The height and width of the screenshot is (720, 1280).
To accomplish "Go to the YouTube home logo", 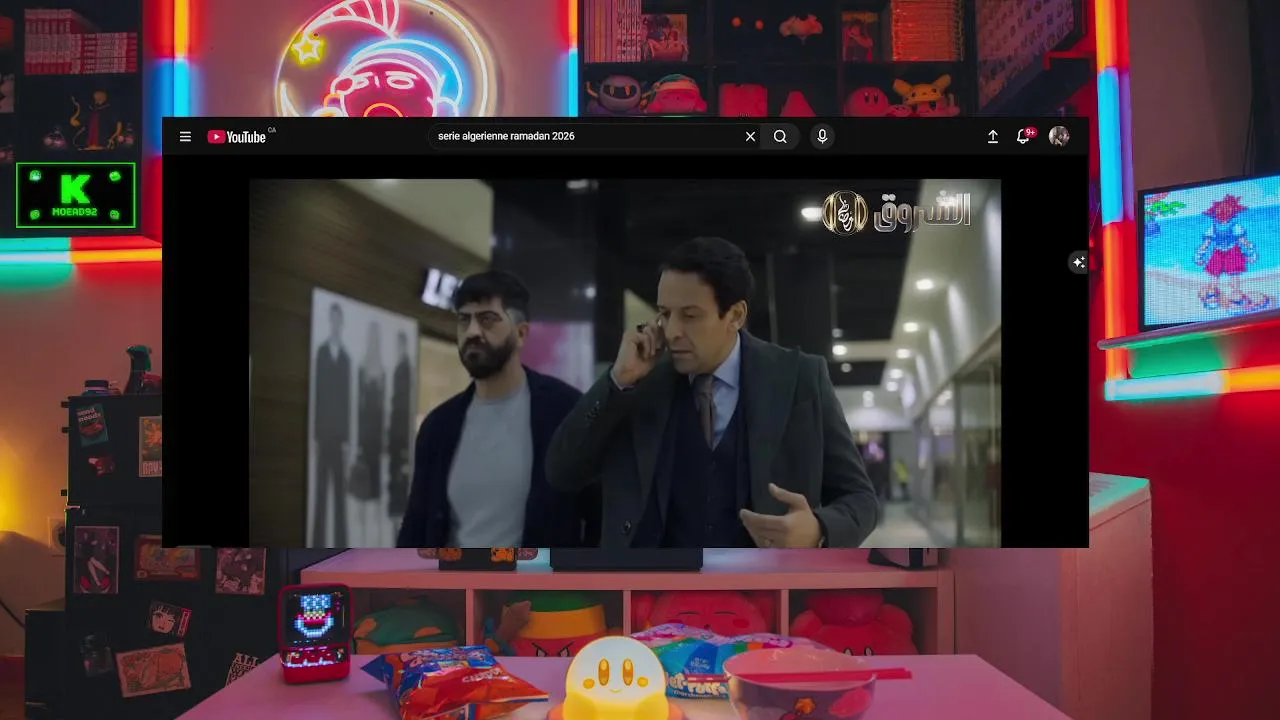I will point(237,137).
